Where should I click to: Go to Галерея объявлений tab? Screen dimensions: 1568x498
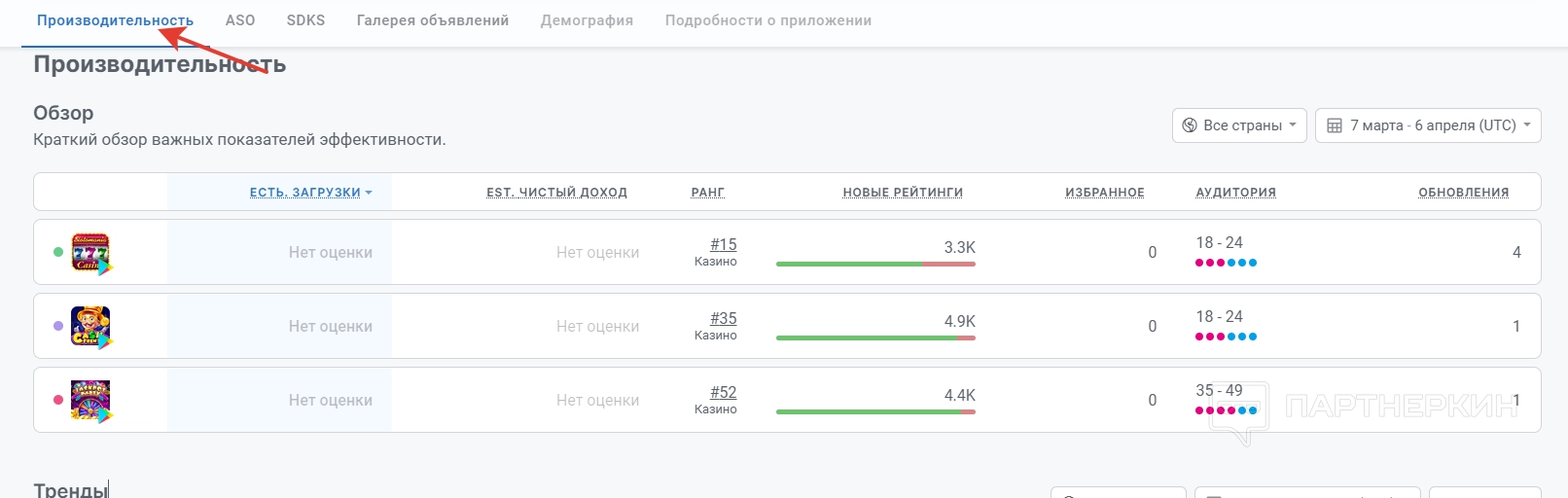(433, 20)
